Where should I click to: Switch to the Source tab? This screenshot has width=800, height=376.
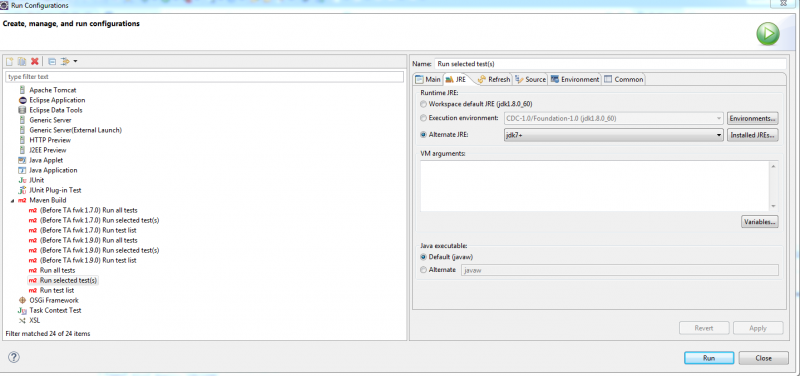[531, 80]
